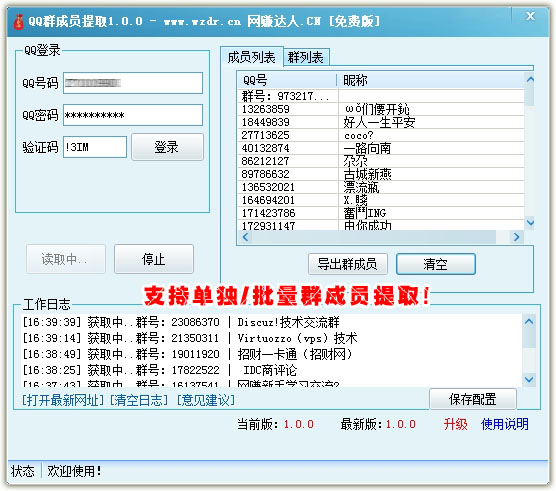This screenshot has height=491, width=556.
Task: Click log entry for 群号 21350311
Action: pos(190,338)
